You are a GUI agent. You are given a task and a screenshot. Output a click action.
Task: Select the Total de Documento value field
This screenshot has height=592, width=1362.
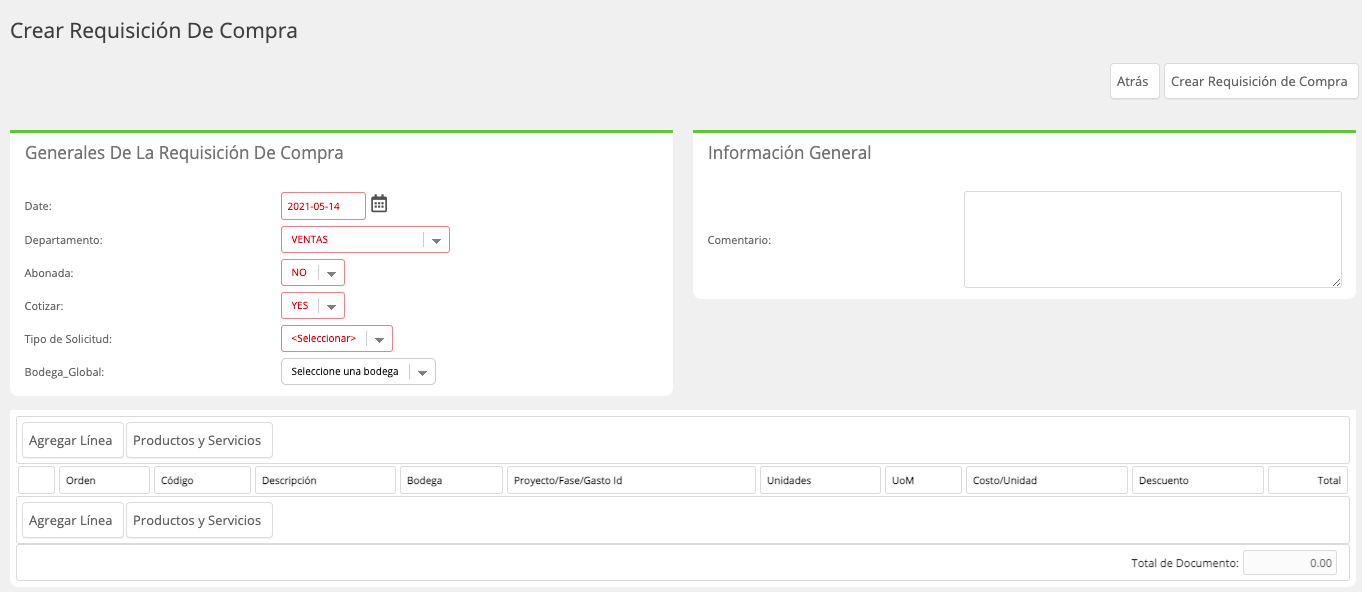(1290, 563)
